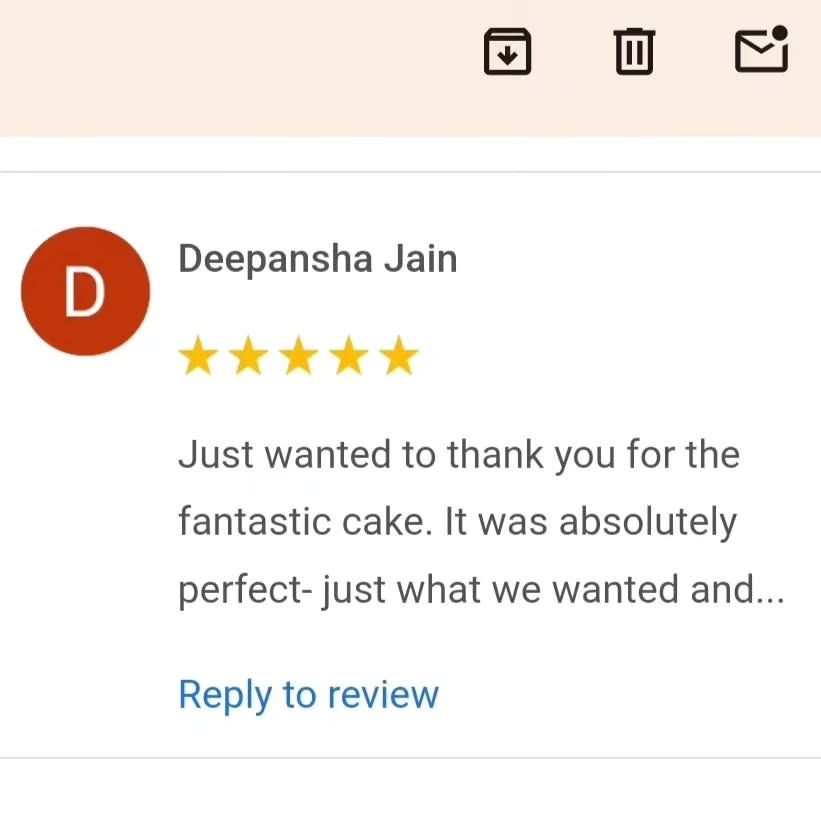Click the review line starting 'perfect- just what'
Viewport: 821px width, 821px height.
click(x=481, y=591)
